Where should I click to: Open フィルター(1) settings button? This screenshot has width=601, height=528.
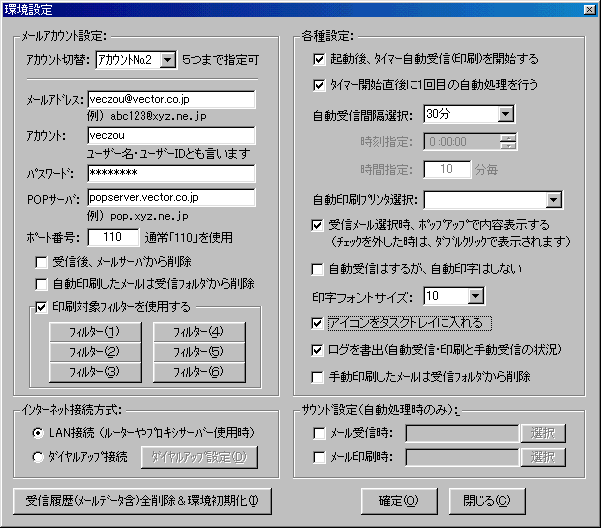pos(95,332)
